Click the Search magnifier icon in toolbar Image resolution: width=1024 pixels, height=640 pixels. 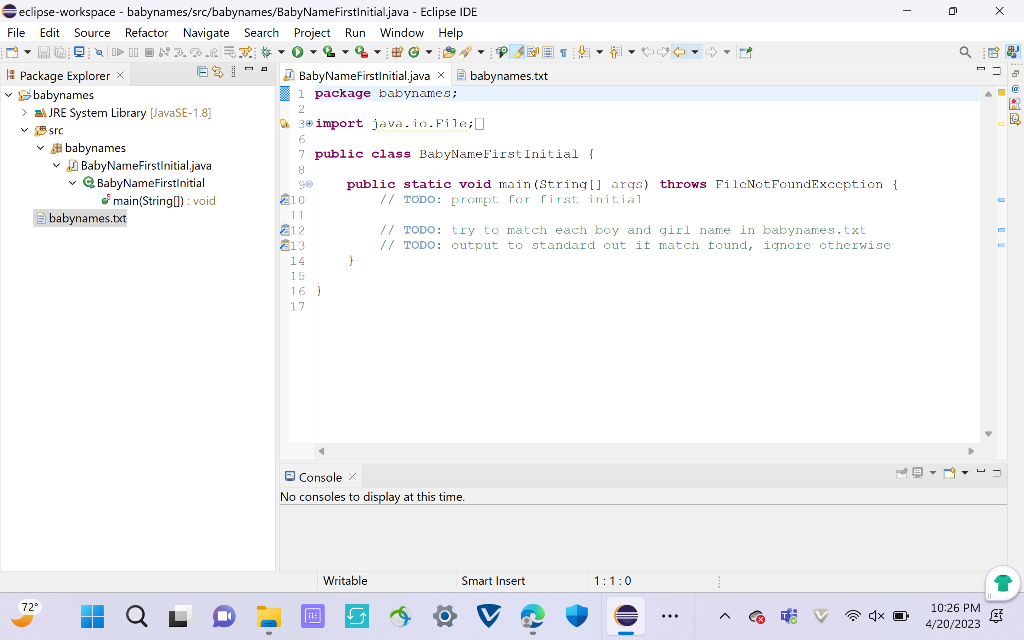coord(965,52)
